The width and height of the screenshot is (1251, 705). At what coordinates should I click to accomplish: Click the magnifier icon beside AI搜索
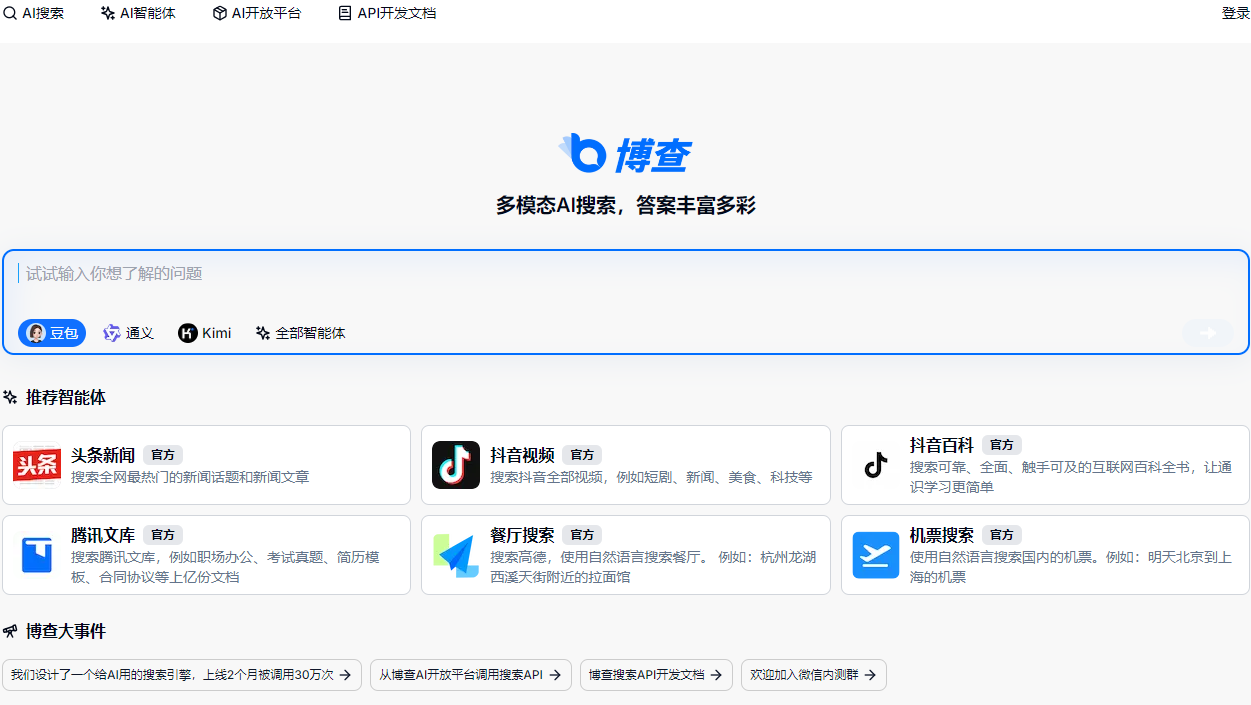10,13
